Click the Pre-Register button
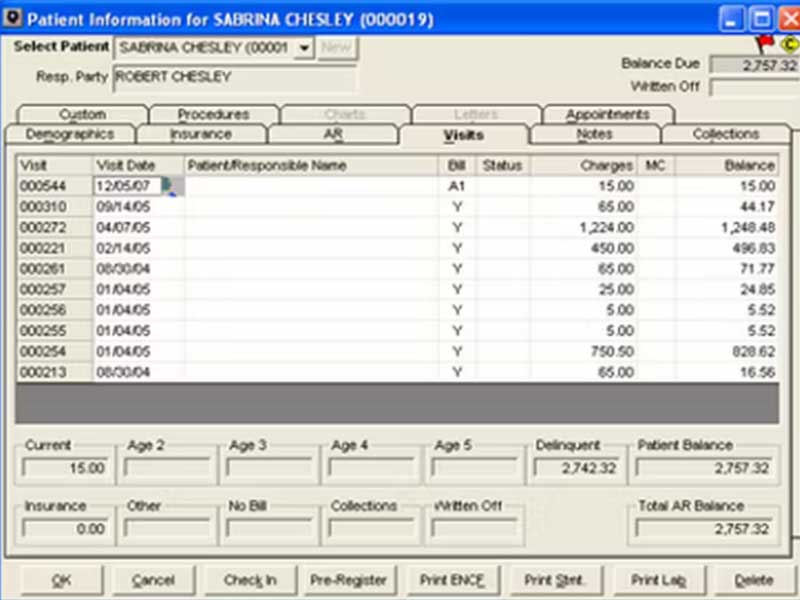Viewport: 800px width, 600px height. [348, 580]
